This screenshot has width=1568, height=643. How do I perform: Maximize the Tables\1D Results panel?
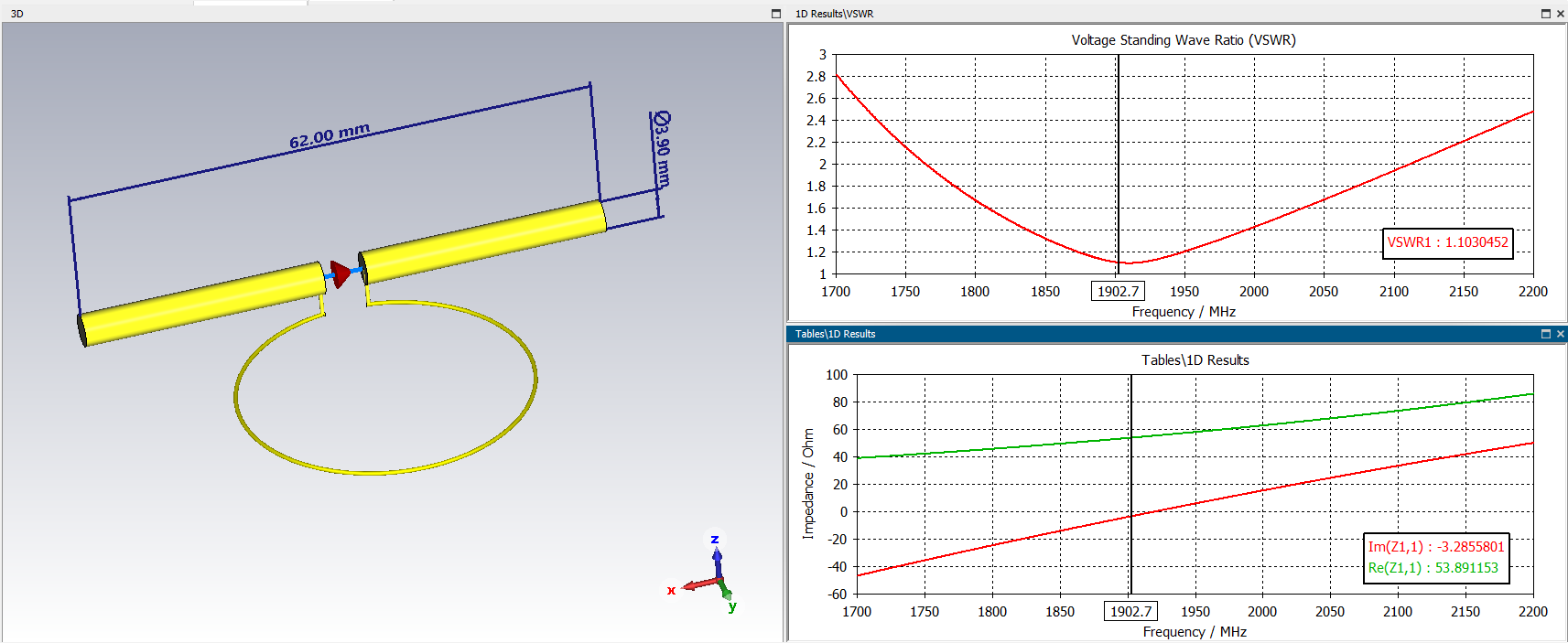click(x=1546, y=334)
